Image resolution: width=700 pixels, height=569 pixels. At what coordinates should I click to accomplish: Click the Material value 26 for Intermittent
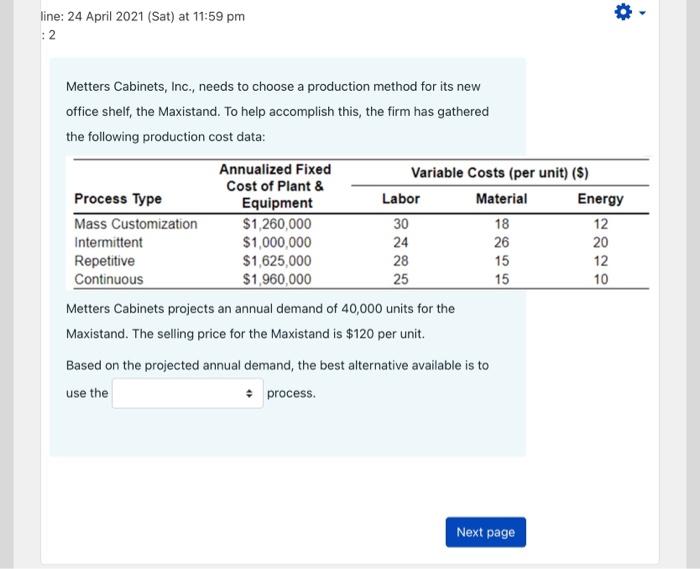coord(501,242)
